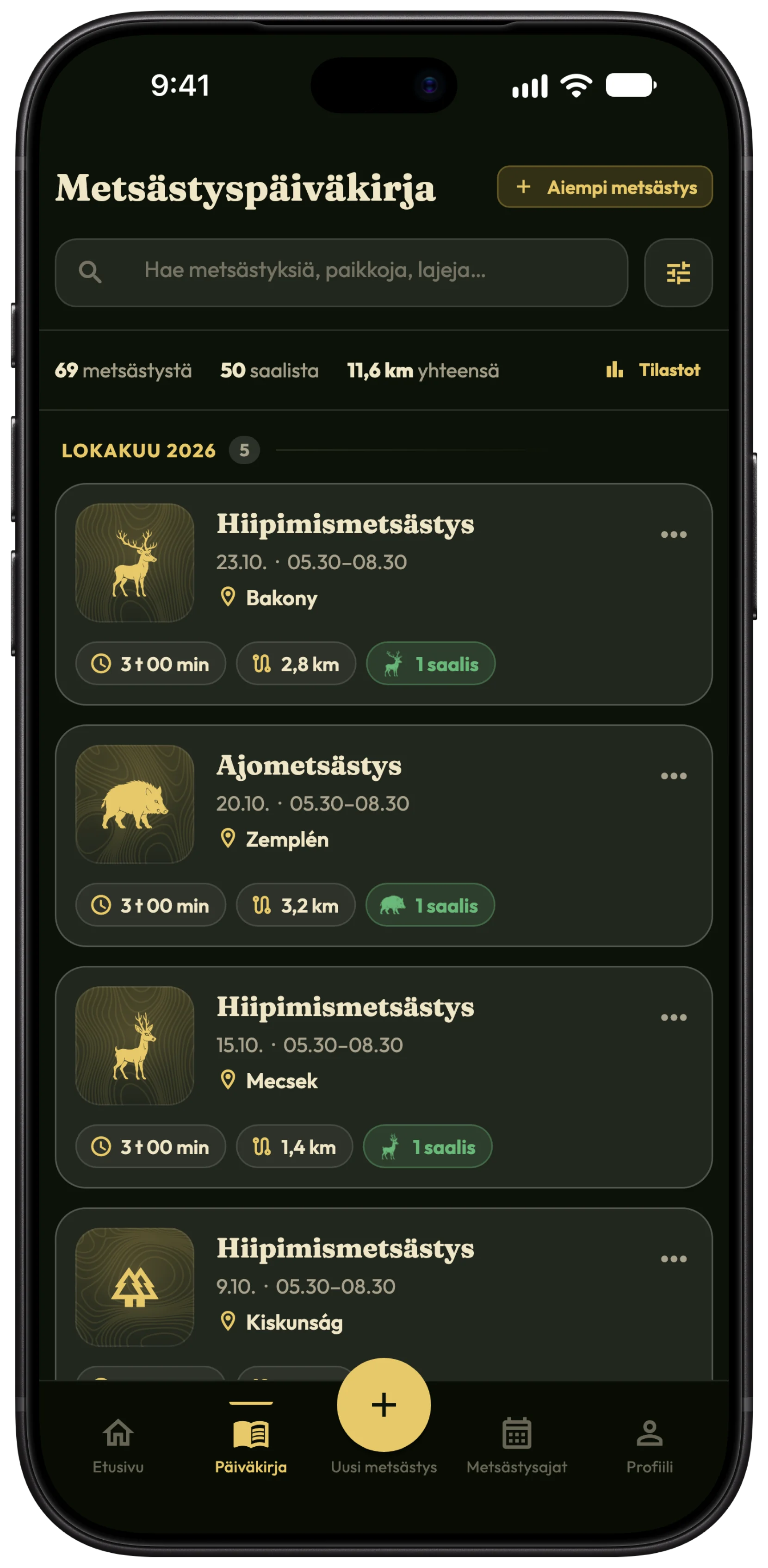Tap the 1 saalis badge for Bakony
The image size is (768, 1568).
(x=430, y=664)
